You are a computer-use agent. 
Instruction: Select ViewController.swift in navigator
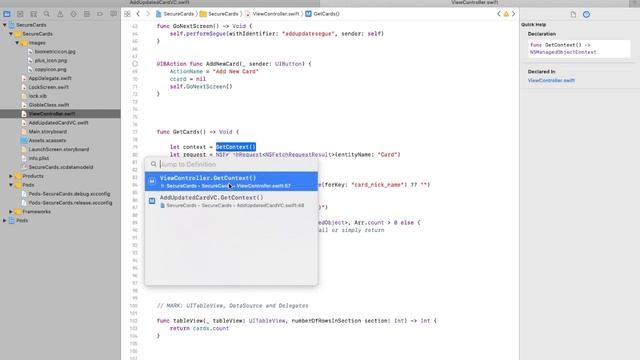point(60,114)
